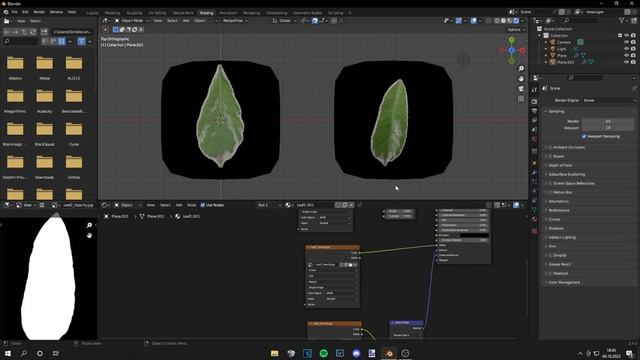Image resolution: width=640 pixels, height=360 pixels.
Task: Open the Render Engine dropdown
Action: (608, 100)
